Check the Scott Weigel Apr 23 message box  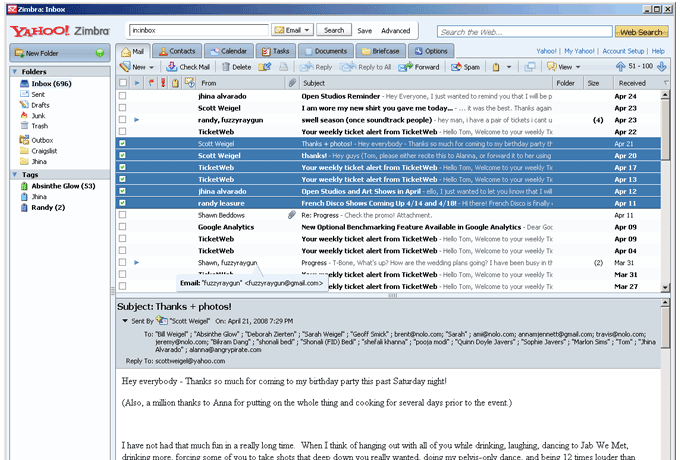(123, 108)
